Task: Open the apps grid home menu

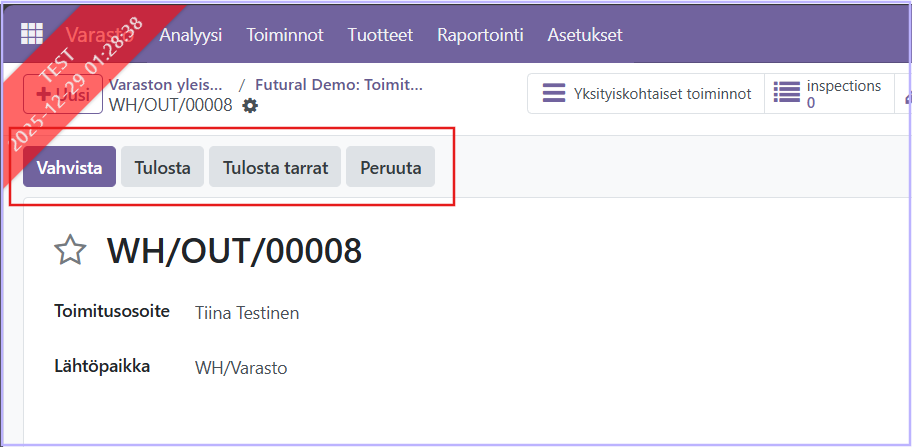Action: pos(32,34)
